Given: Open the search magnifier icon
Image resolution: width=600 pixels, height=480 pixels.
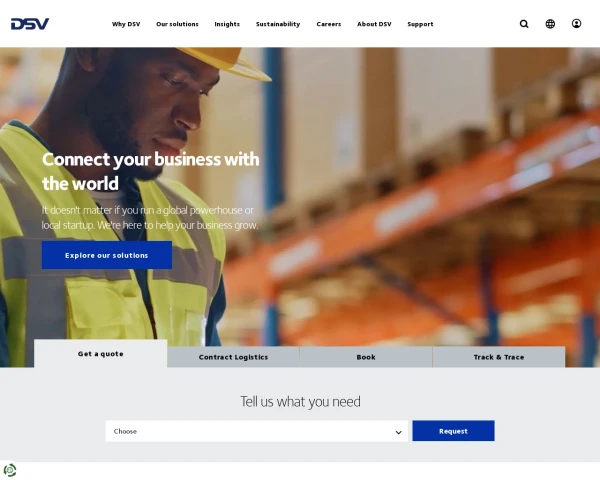Looking at the screenshot, I should point(524,24).
